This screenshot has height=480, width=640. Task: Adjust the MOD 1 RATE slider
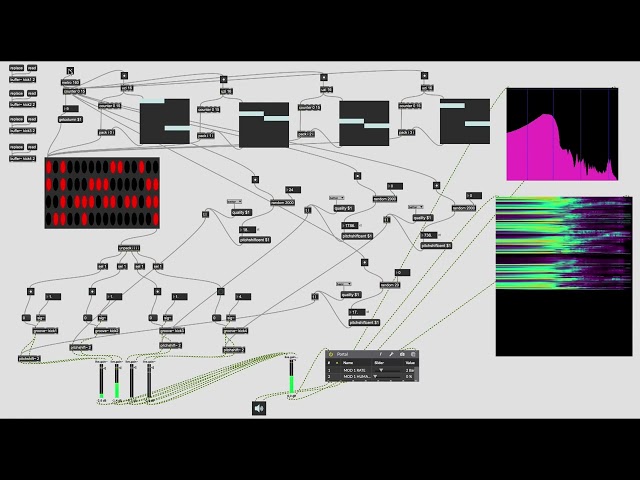[x=387, y=370]
